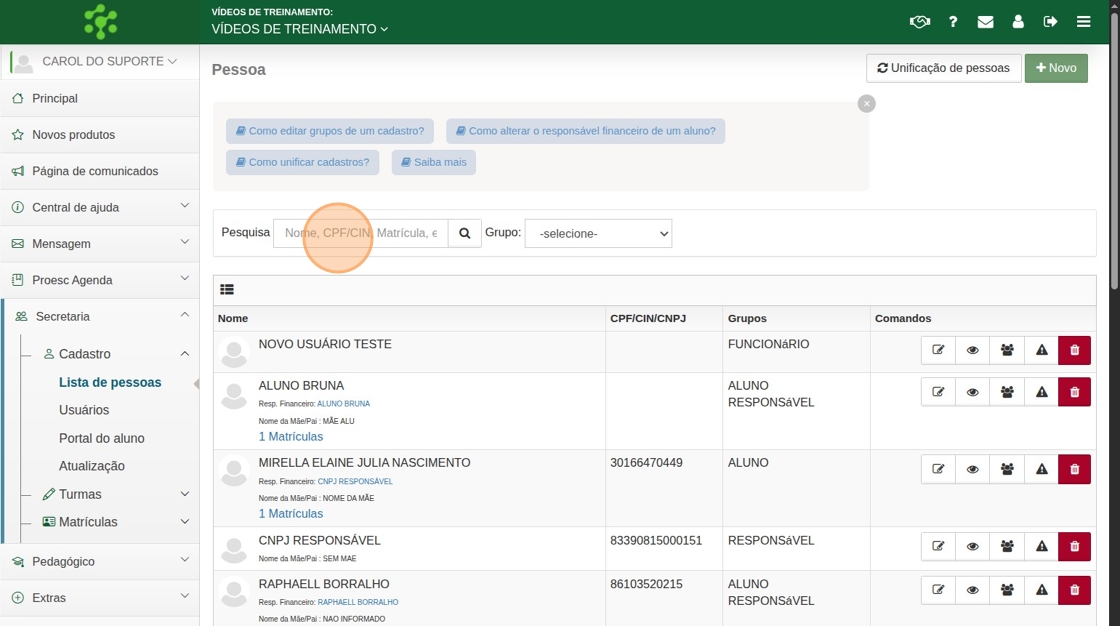Focus the Pesquisa search input field
This screenshot has height=626, width=1120.
point(360,233)
